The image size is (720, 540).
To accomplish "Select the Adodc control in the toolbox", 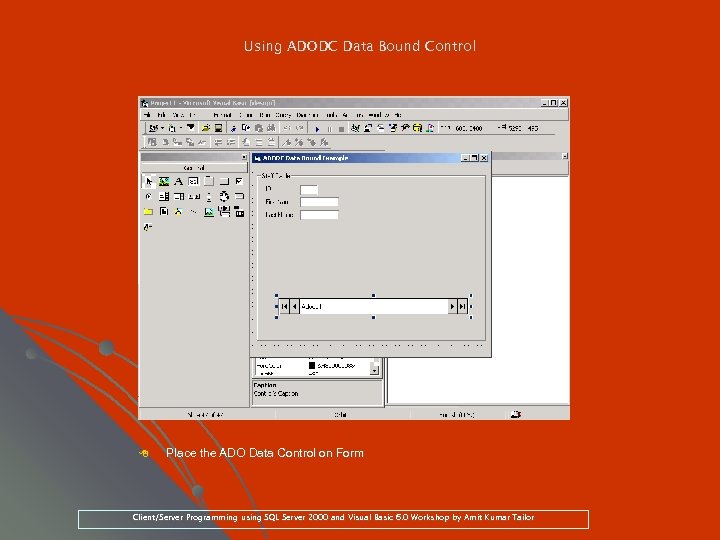I will pyautogui.click(x=148, y=227).
